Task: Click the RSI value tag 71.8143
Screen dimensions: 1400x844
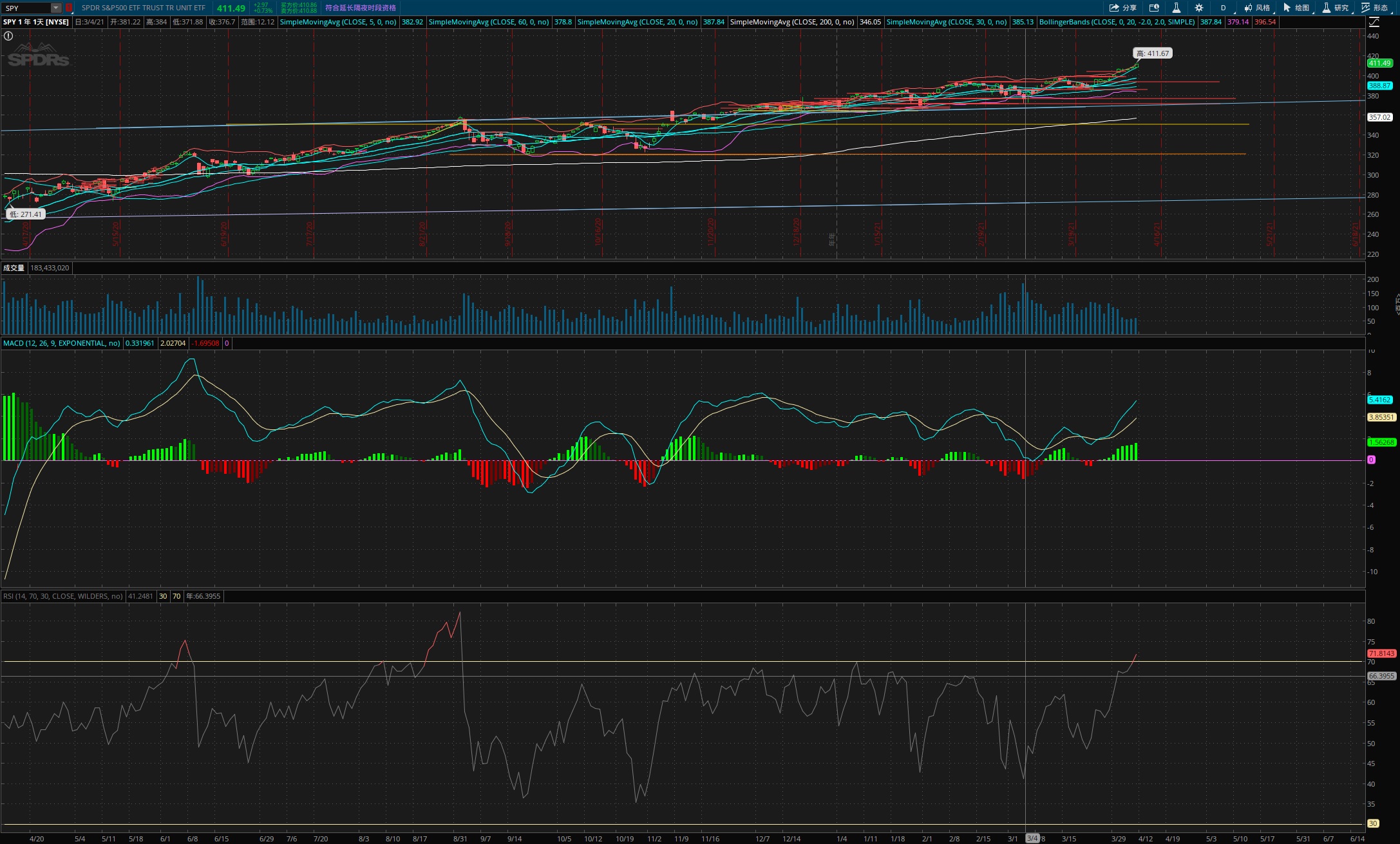Action: click(x=1381, y=653)
